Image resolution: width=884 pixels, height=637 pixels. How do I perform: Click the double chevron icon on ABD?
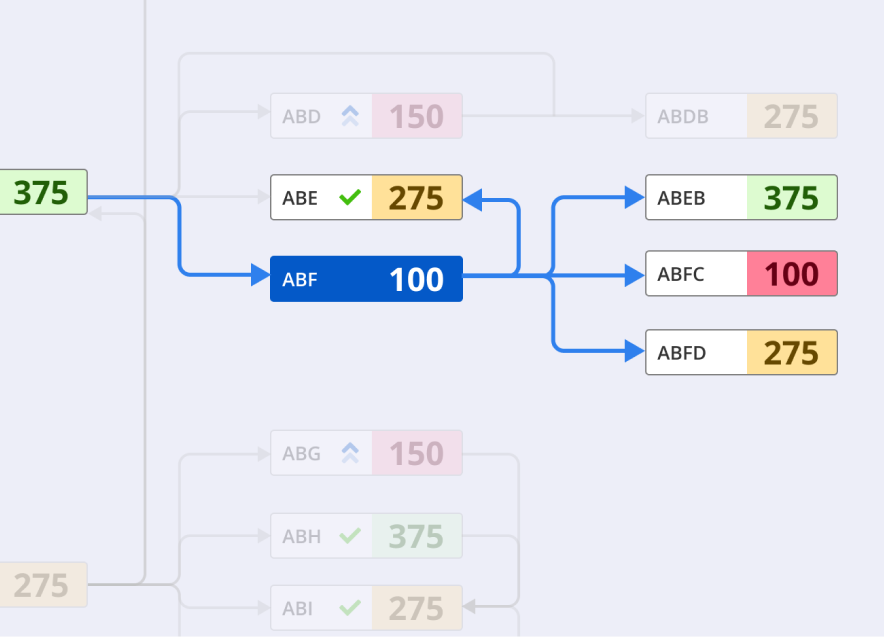click(x=349, y=117)
